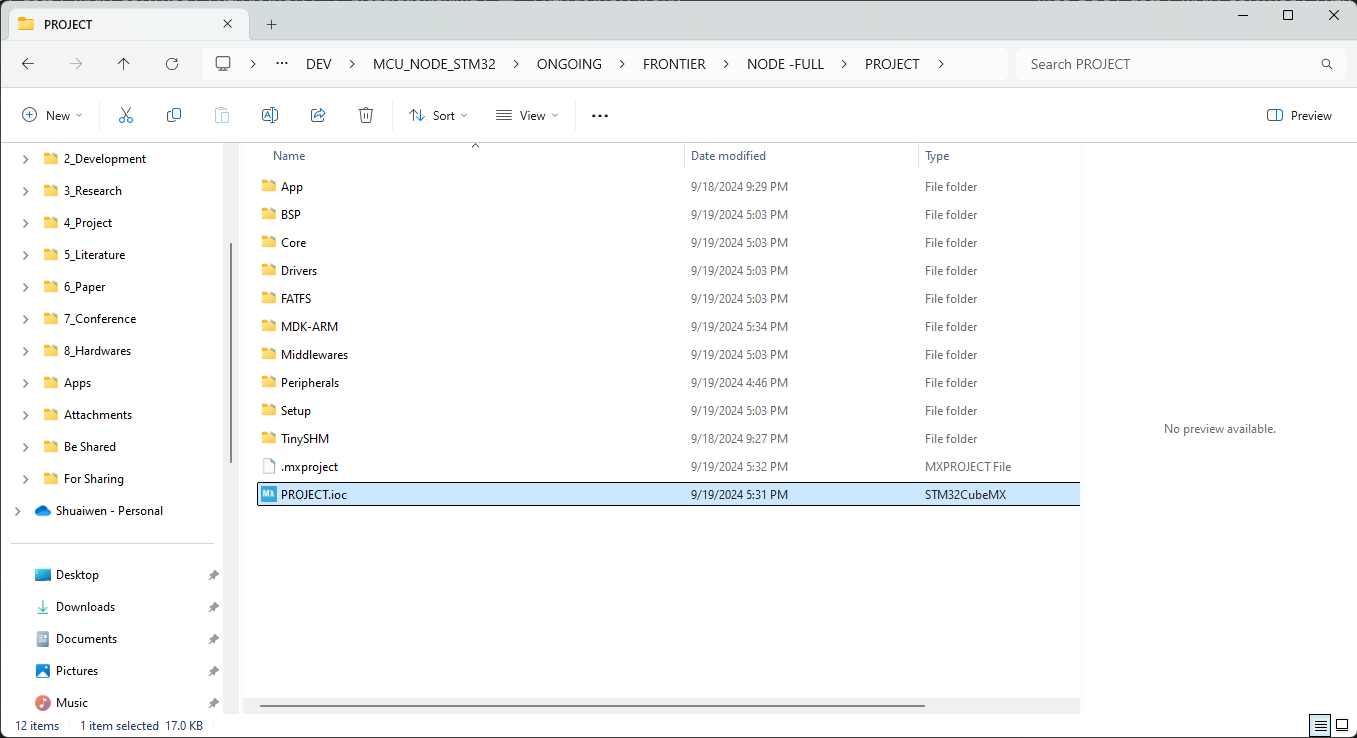Screen dimensions: 1357x738
Task: Expand the Be Shared tree node
Action: click(x=26, y=447)
